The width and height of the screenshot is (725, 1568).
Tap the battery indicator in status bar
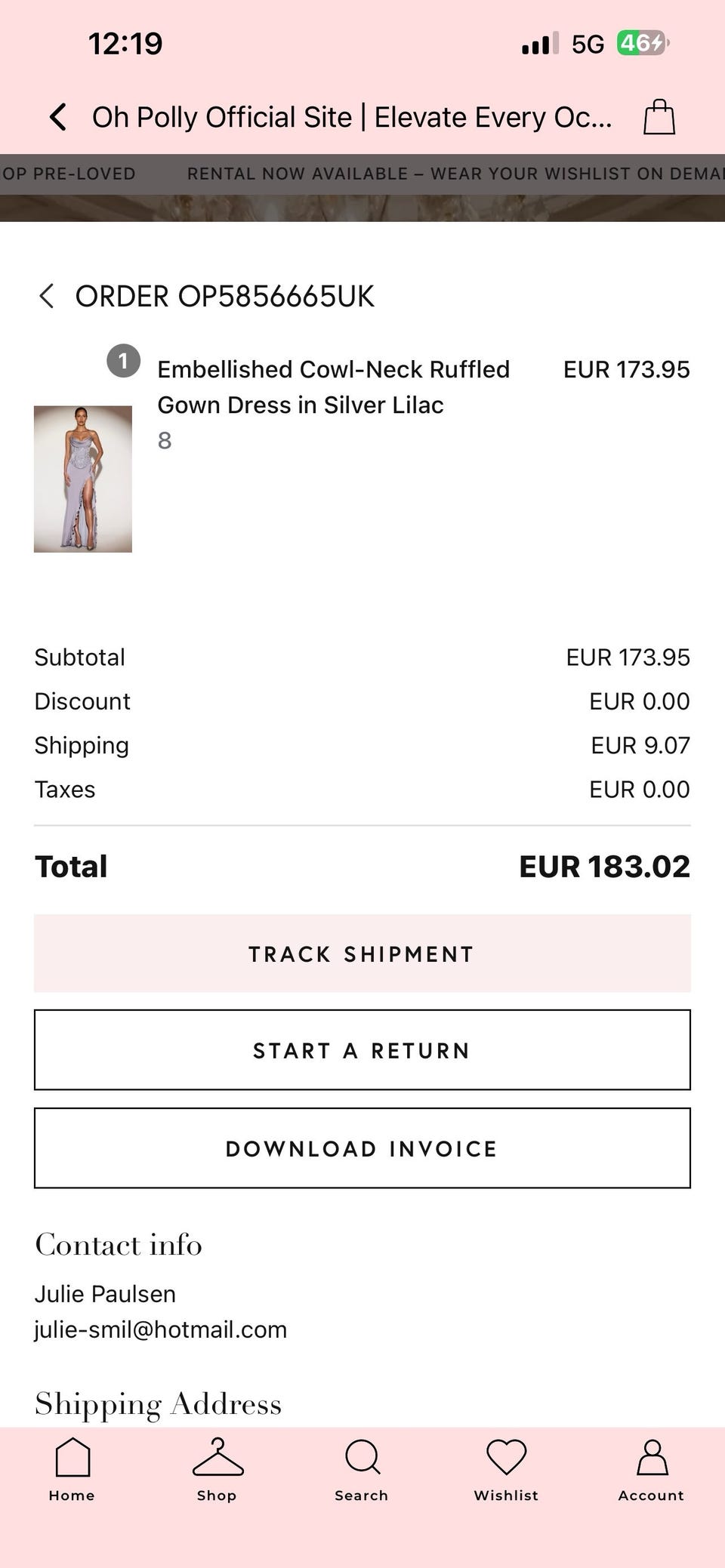[642, 44]
